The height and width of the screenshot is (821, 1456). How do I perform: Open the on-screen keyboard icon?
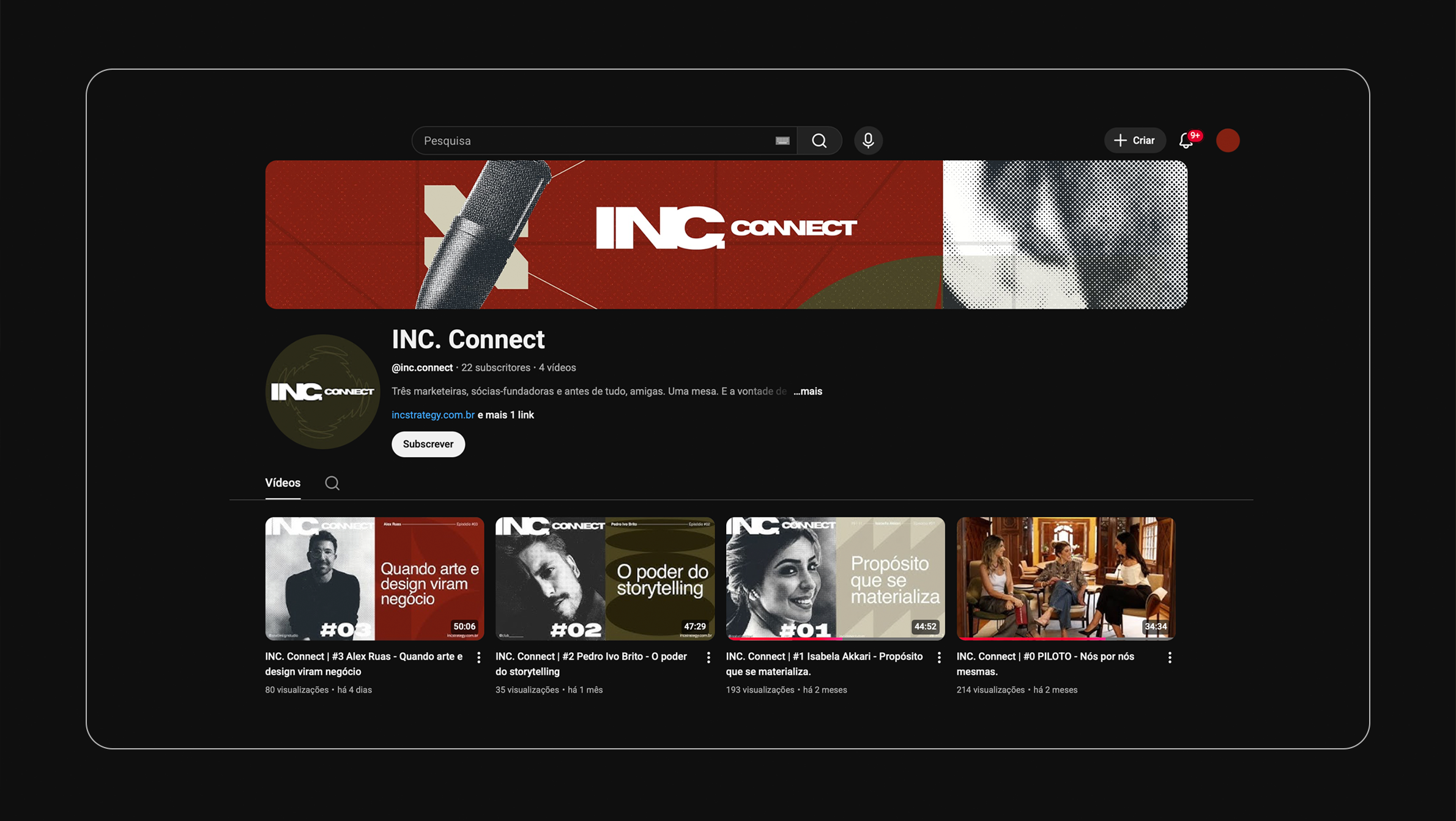[782, 141]
